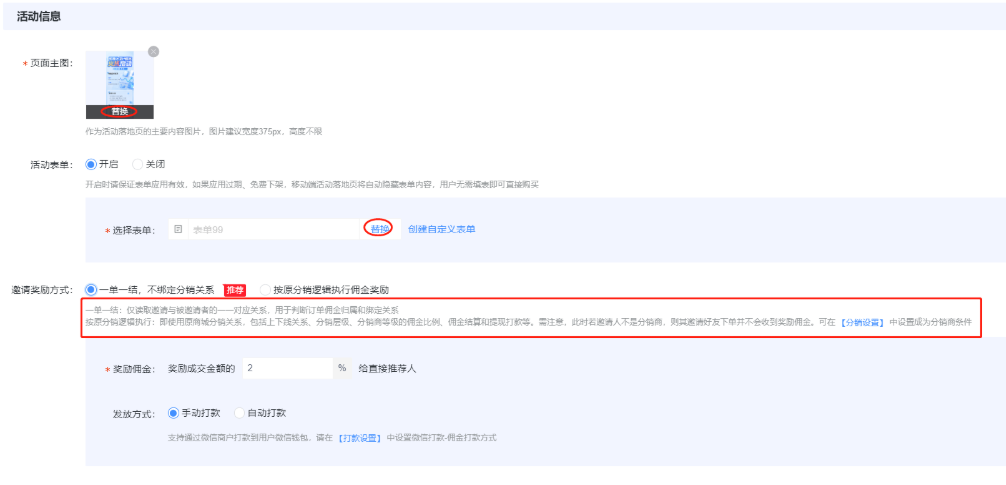This screenshot has height=485, width=1006.
Task: Click the 奖励佣金 percentage input field
Action: pos(285,368)
